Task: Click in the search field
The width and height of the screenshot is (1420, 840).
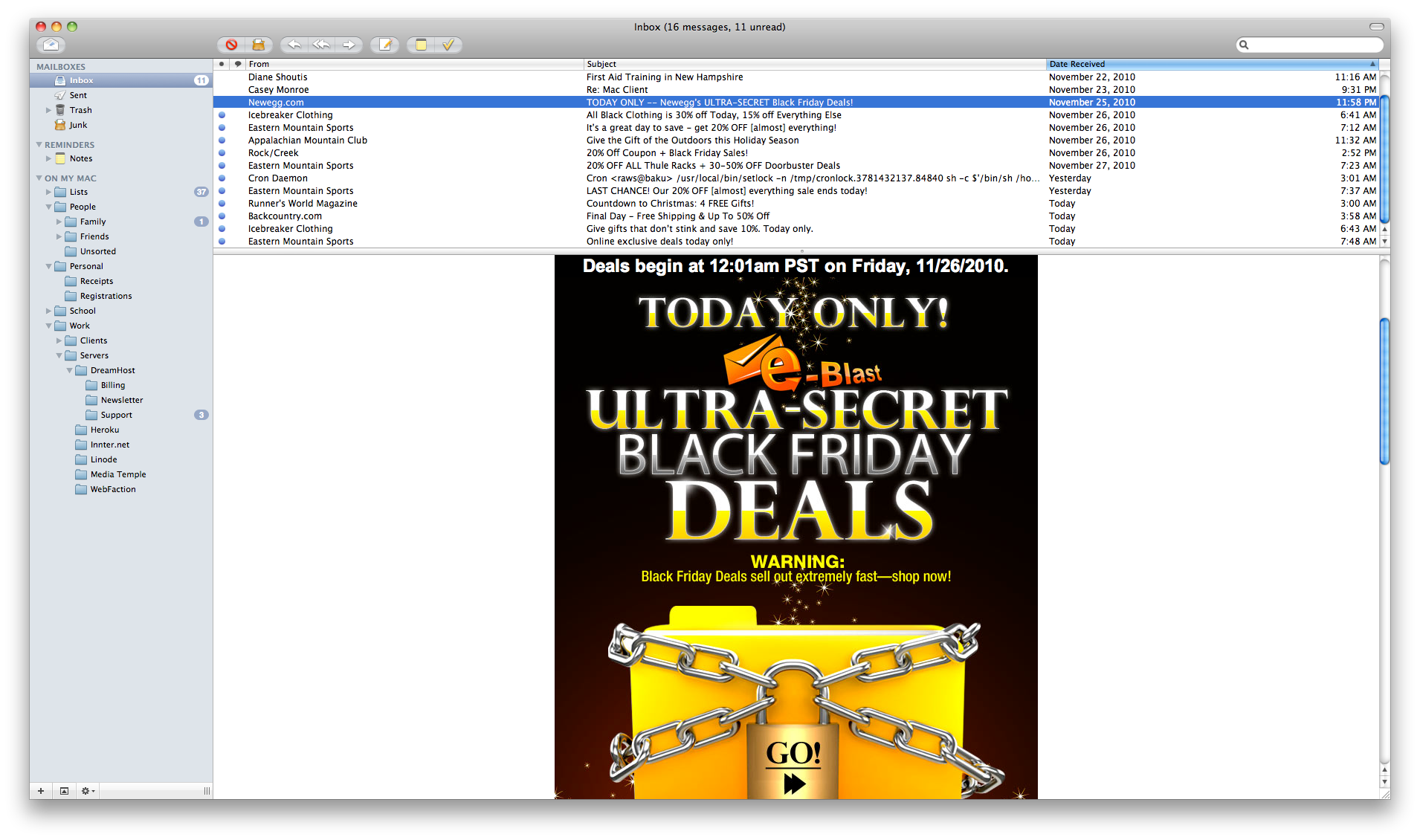Action: tap(1310, 45)
